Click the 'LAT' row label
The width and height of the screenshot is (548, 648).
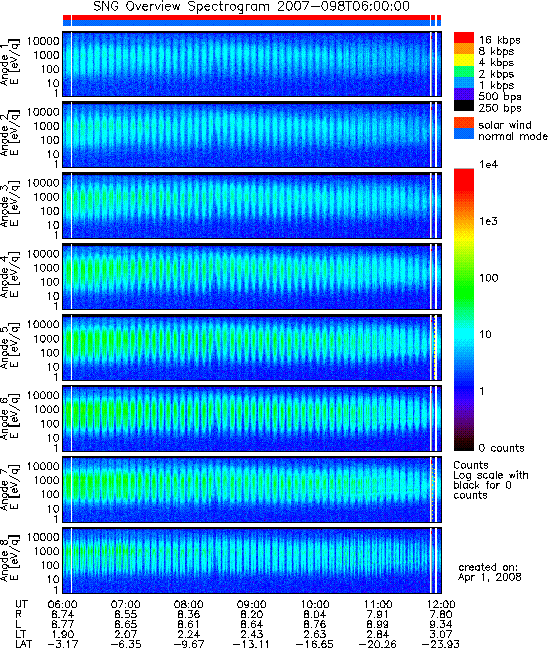[x=24, y=643]
